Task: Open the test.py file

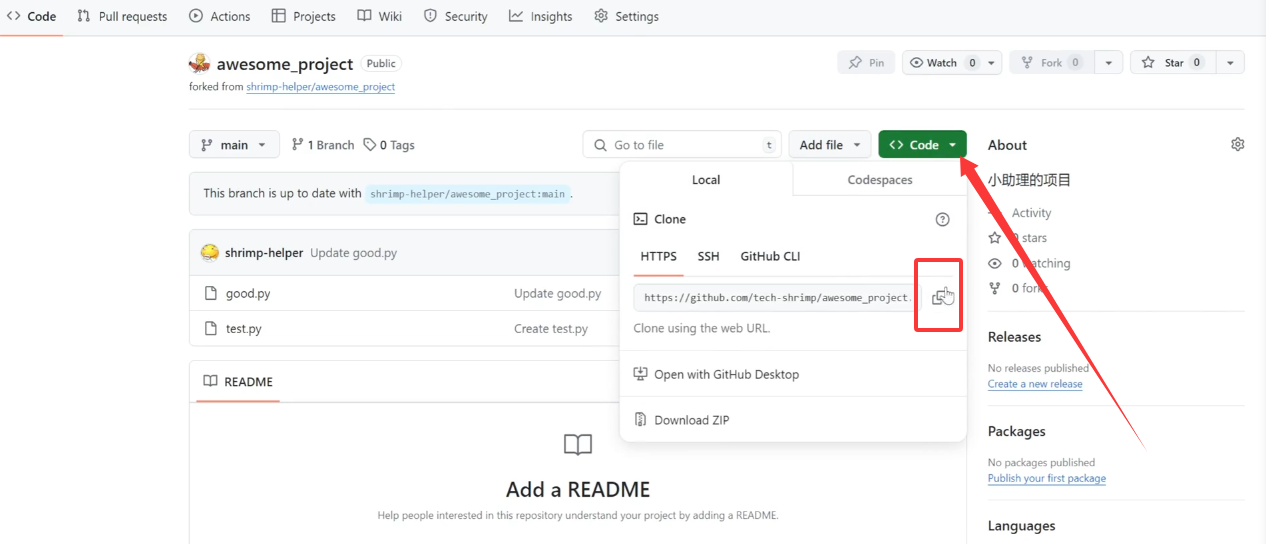Action: pos(243,329)
